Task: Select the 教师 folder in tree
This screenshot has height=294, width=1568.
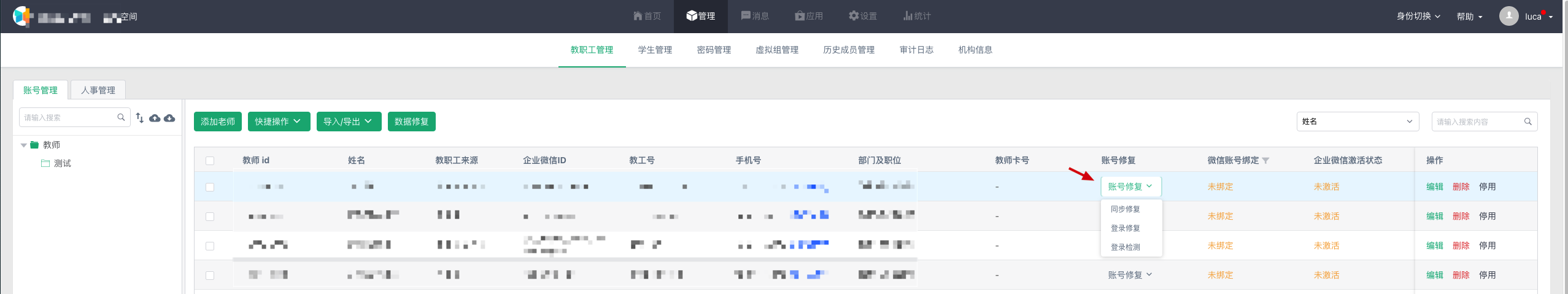Action: tap(45, 145)
